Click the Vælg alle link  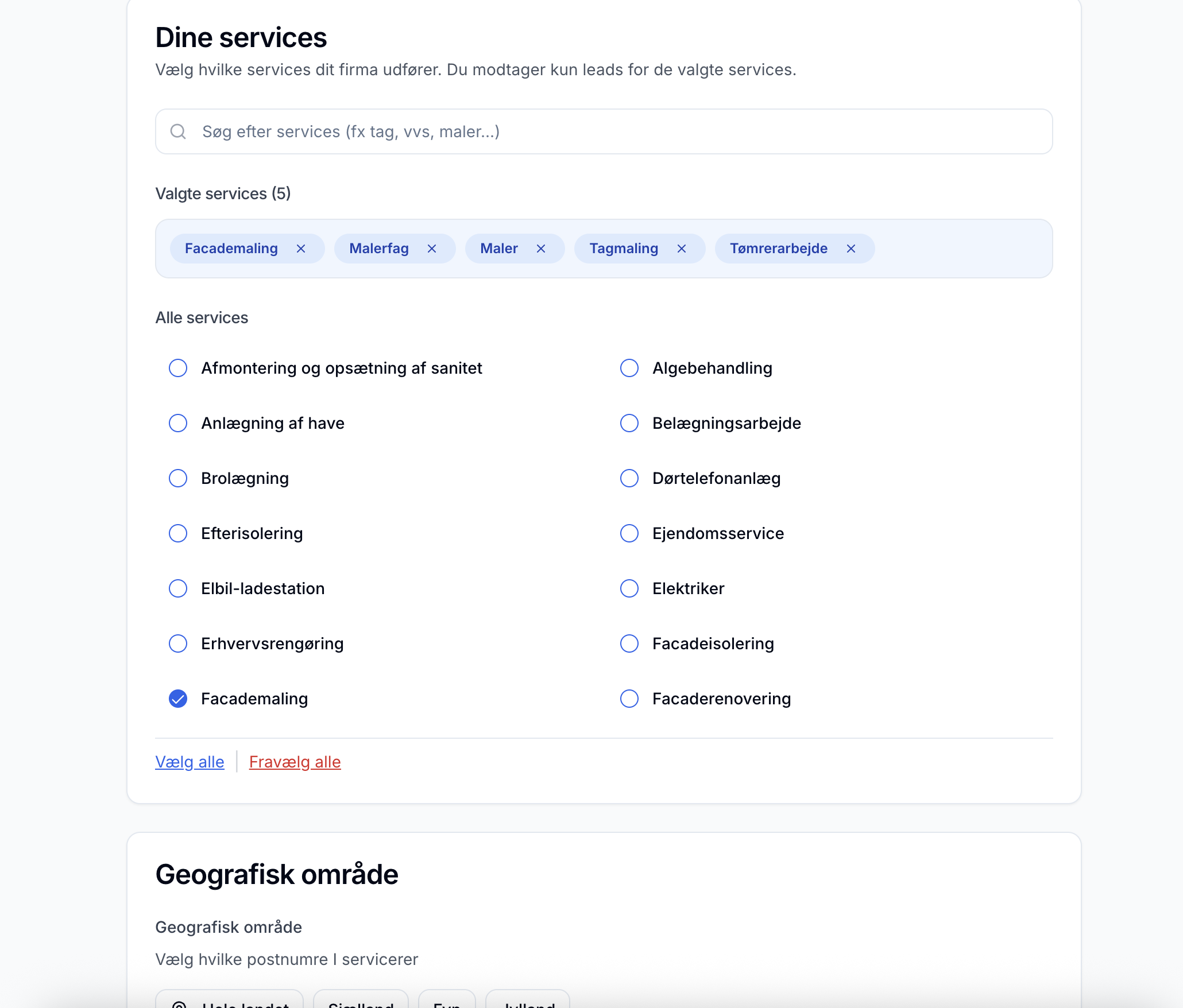click(x=190, y=762)
